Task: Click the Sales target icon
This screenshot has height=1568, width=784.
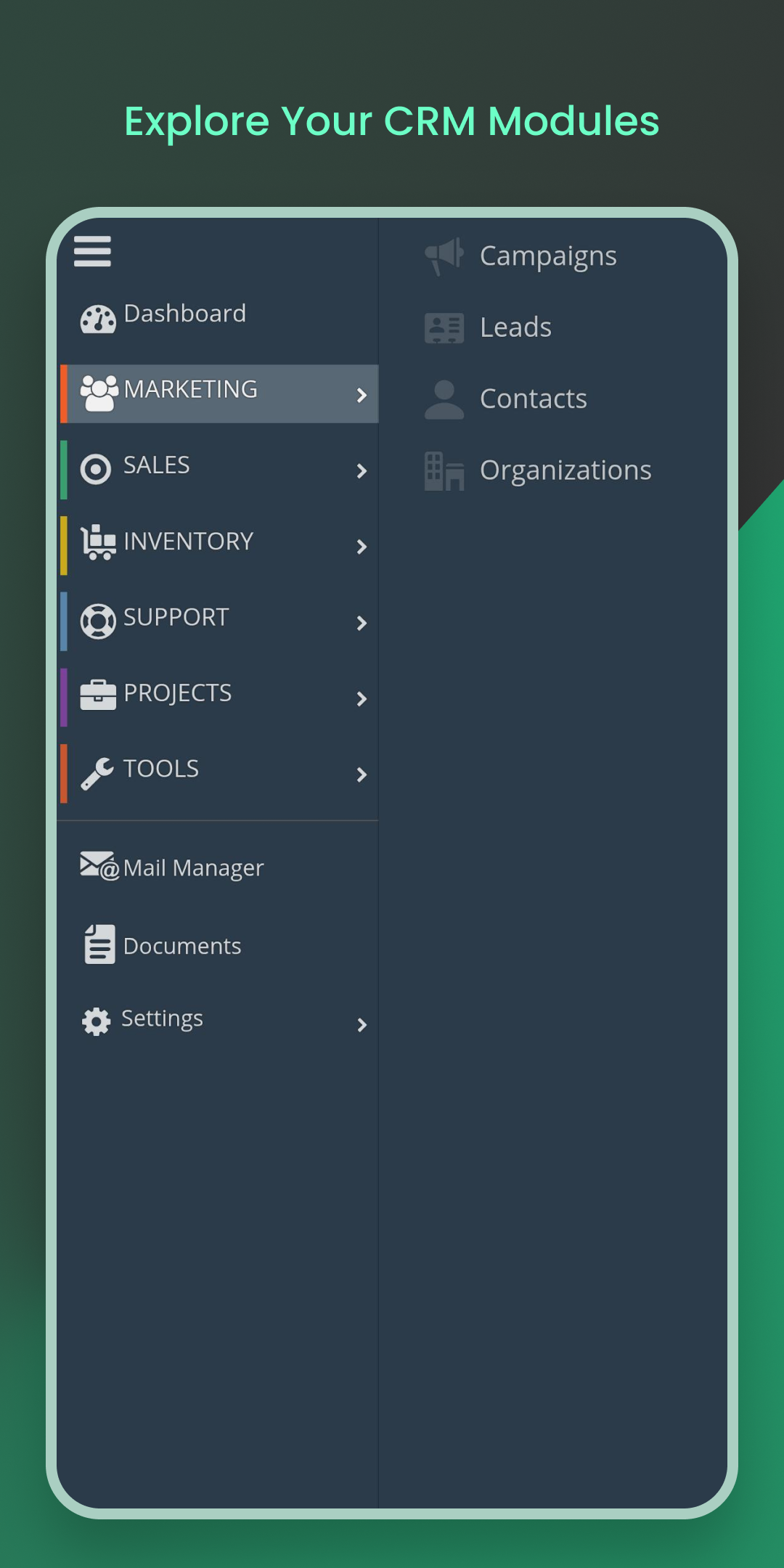Action: click(96, 469)
